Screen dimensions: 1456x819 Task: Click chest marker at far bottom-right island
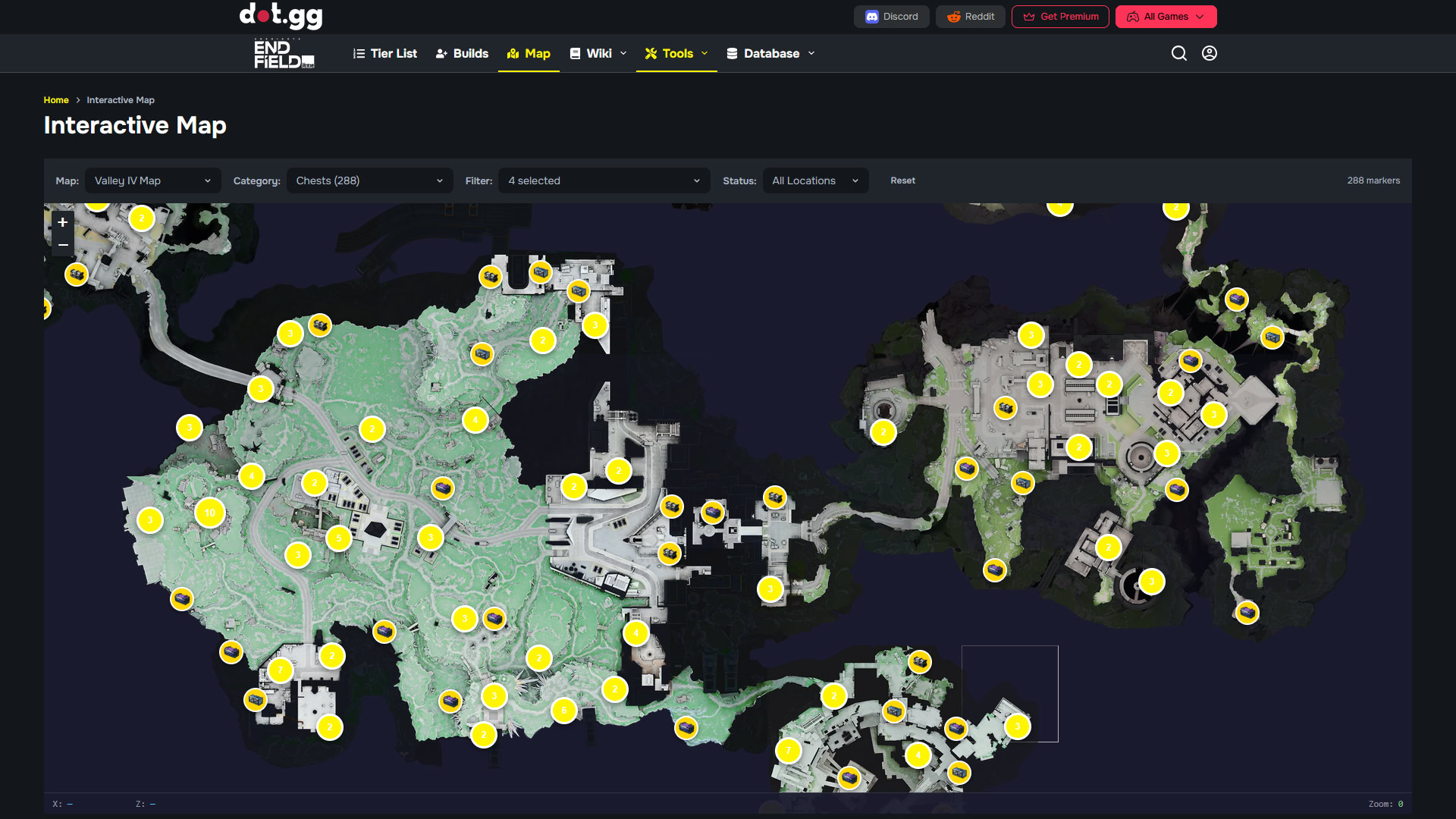pos(1247,612)
